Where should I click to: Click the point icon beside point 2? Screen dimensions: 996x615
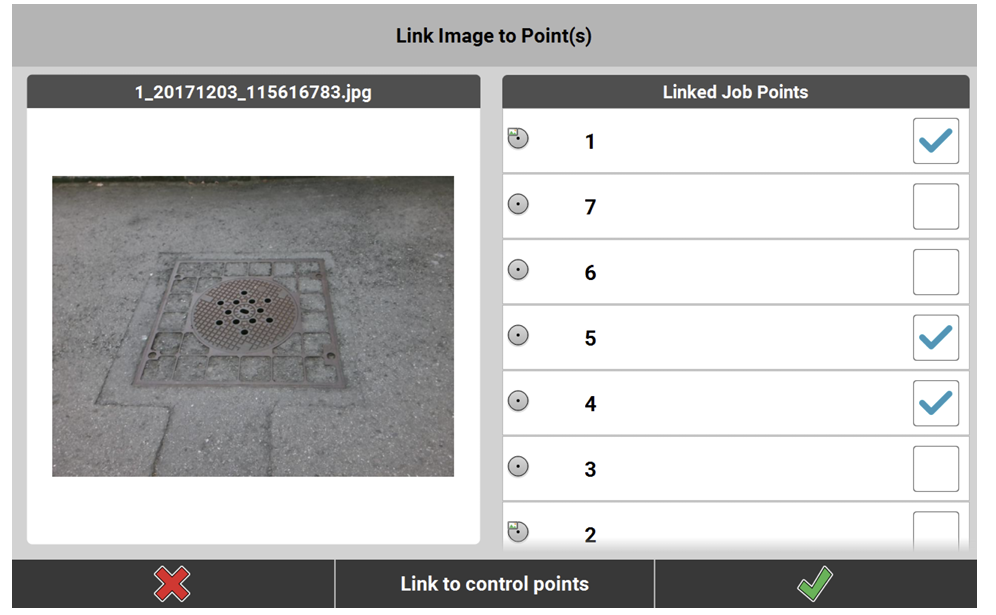pos(518,532)
